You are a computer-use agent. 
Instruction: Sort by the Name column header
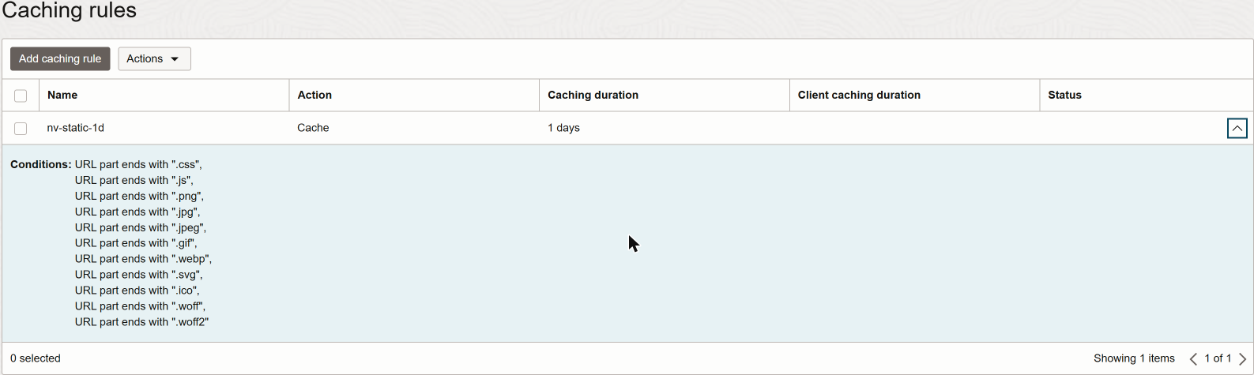point(62,95)
